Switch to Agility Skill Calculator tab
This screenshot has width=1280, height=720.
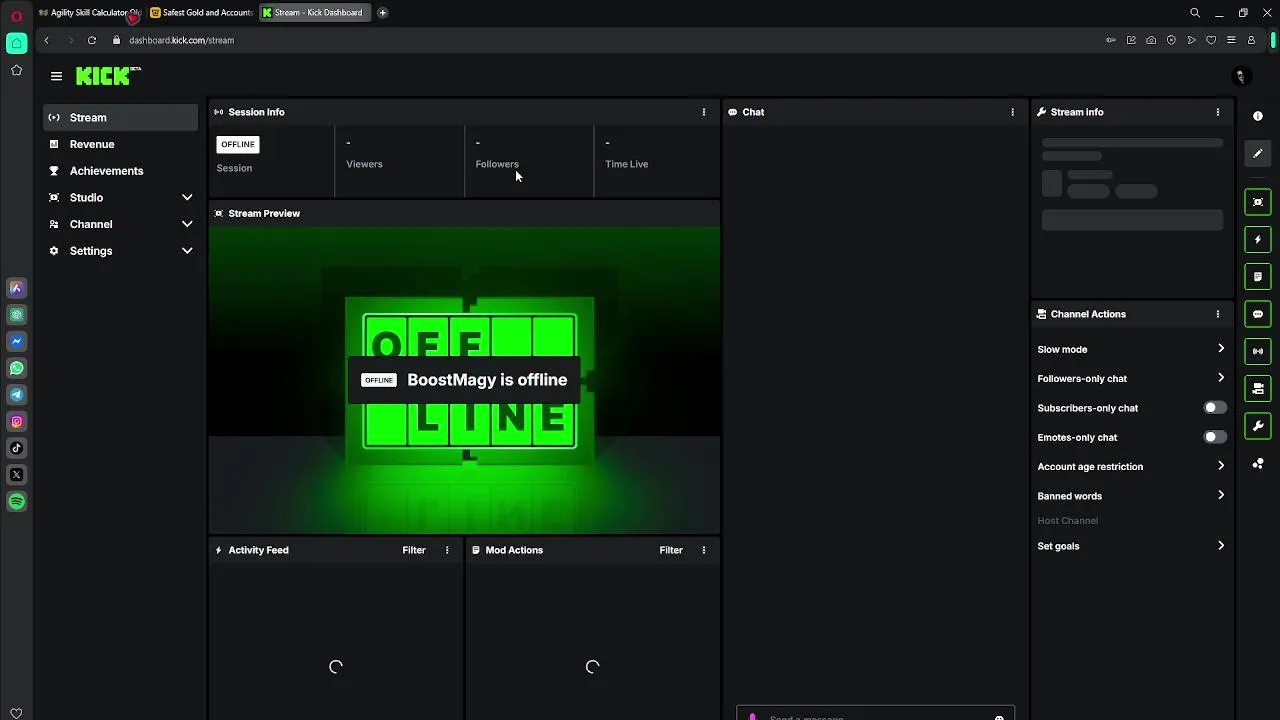(x=89, y=13)
